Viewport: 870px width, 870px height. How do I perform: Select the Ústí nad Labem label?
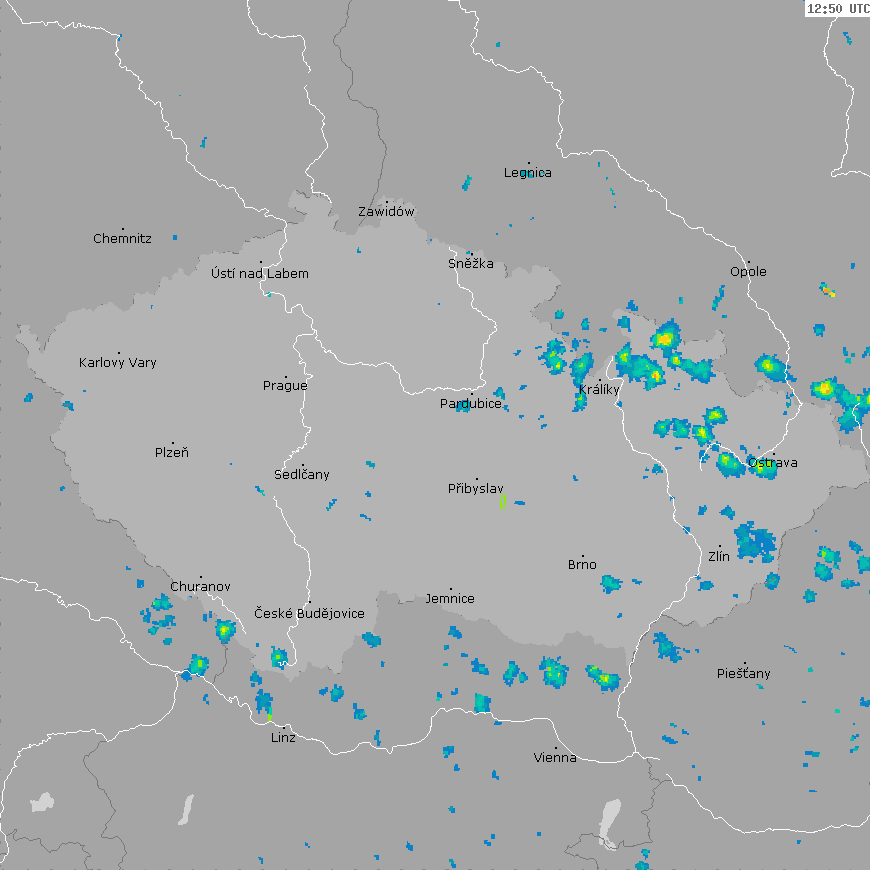tap(260, 274)
